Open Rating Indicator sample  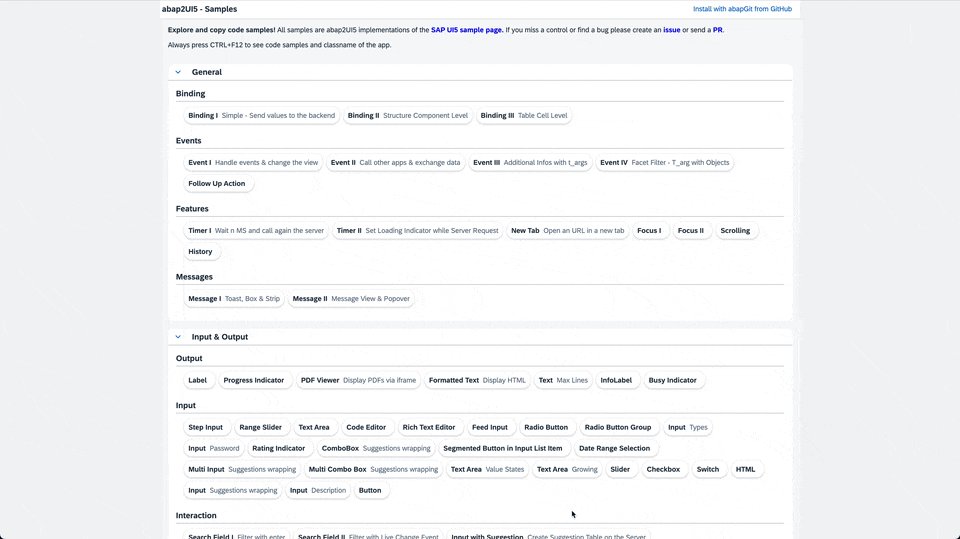point(279,448)
